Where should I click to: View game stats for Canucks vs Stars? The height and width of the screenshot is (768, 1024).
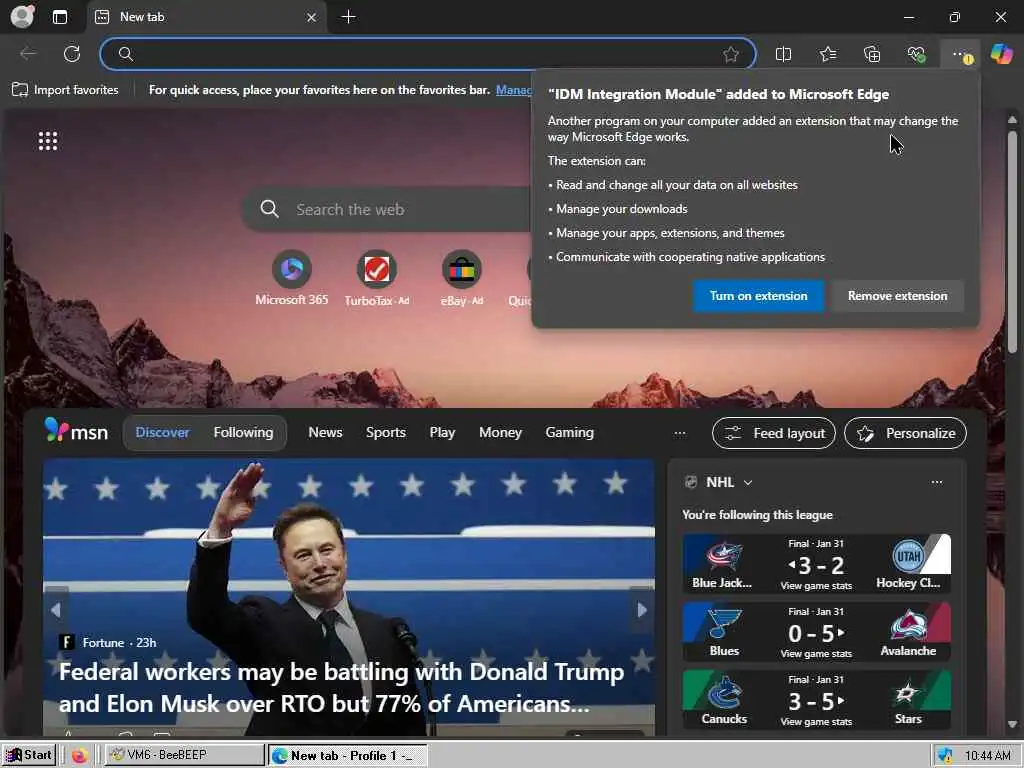(816, 722)
